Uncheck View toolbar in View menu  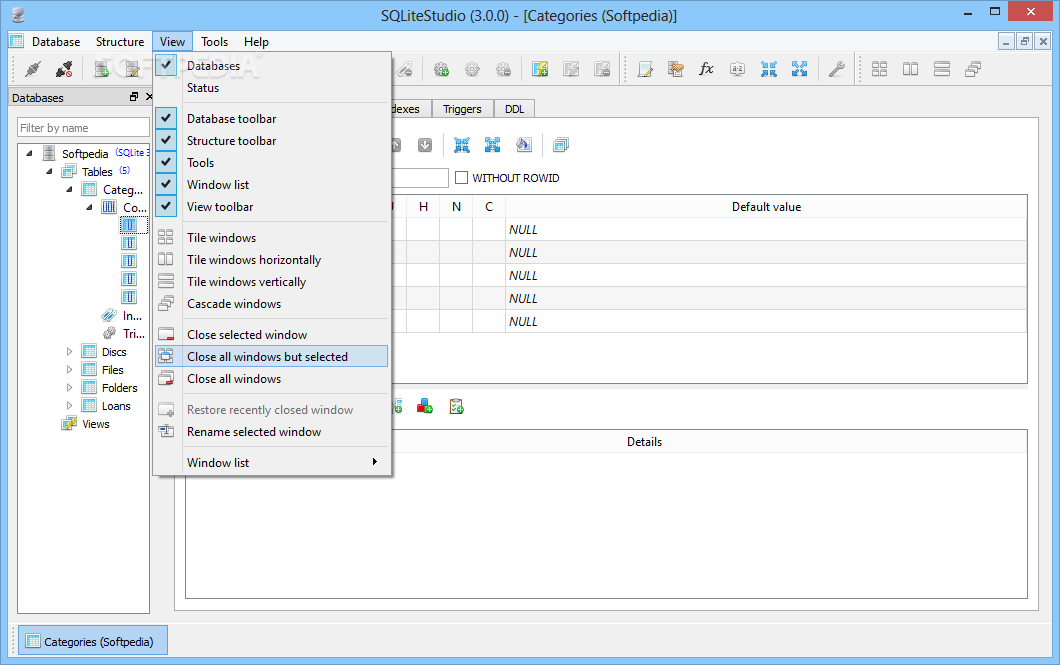[x=272, y=207]
